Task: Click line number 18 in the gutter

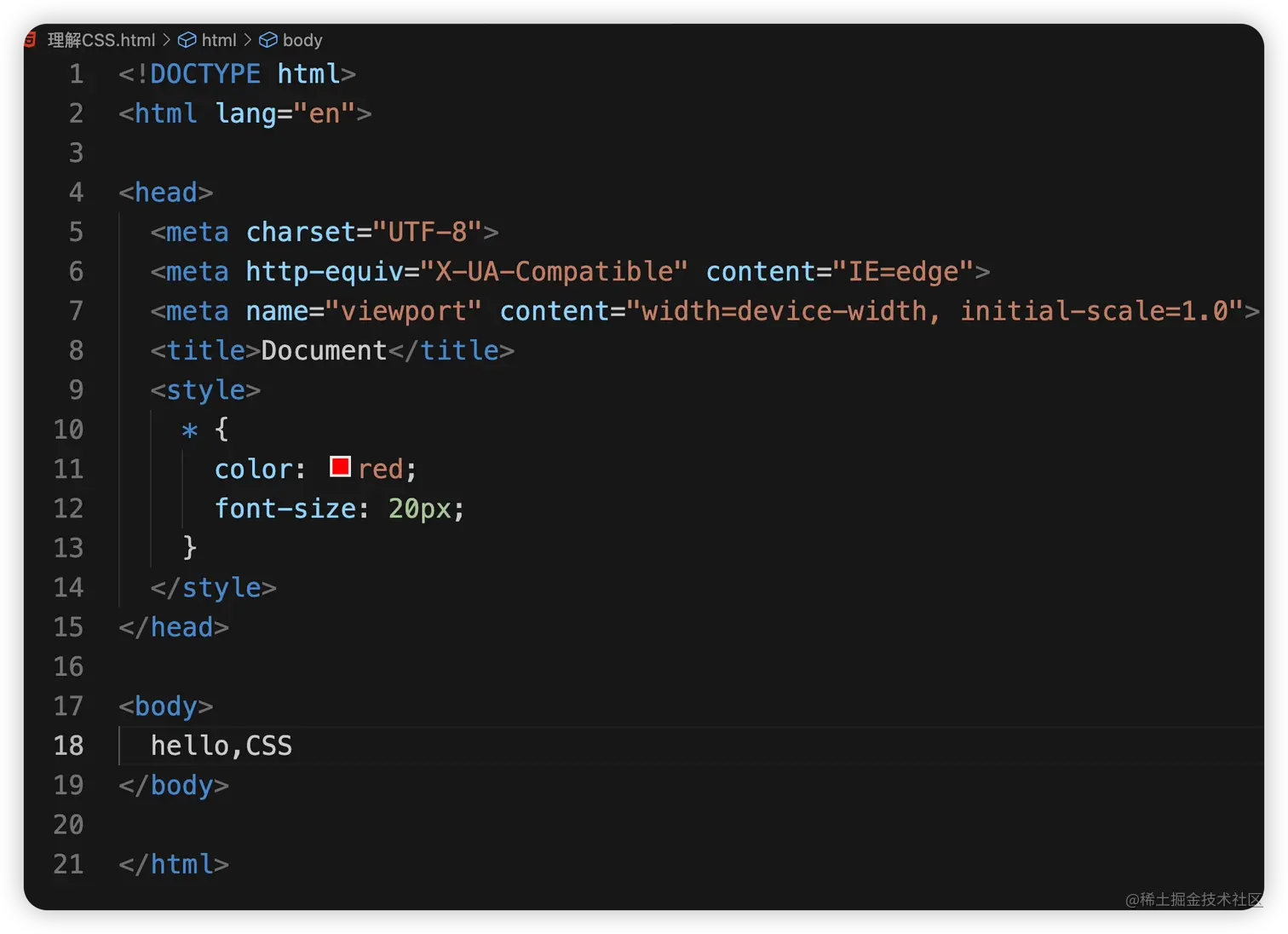Action: tap(68, 746)
